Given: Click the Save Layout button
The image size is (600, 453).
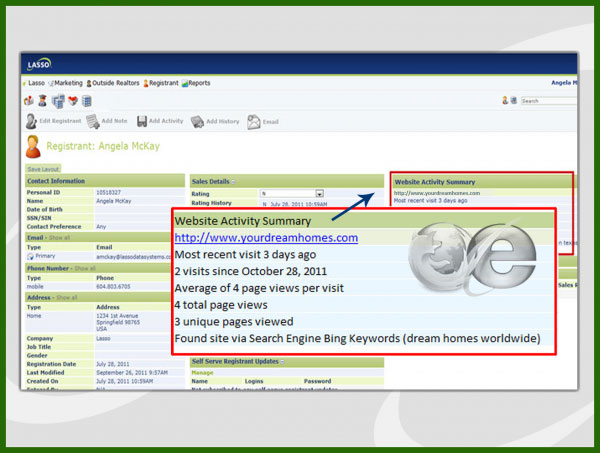Looking at the screenshot, I should (x=43, y=169).
